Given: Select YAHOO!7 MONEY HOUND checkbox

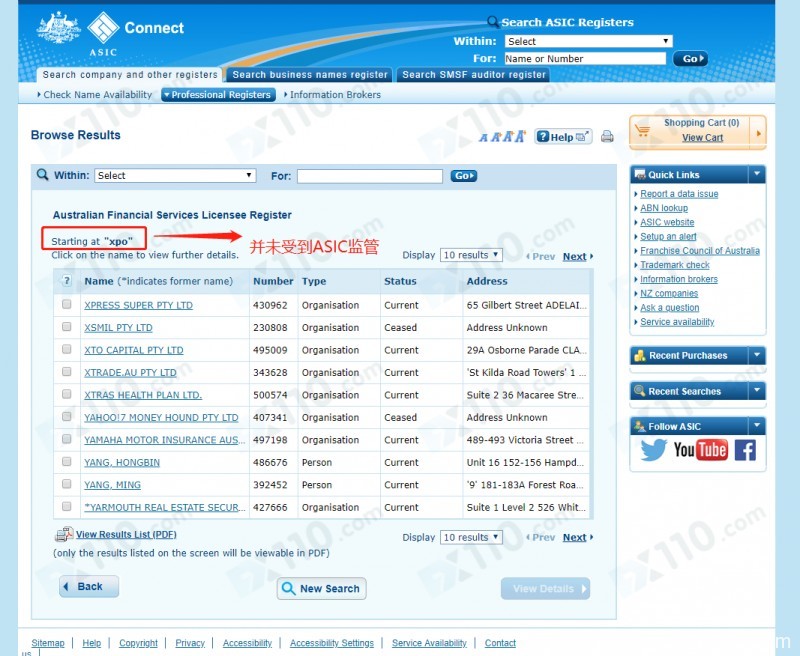Looking at the screenshot, I should point(66,416).
